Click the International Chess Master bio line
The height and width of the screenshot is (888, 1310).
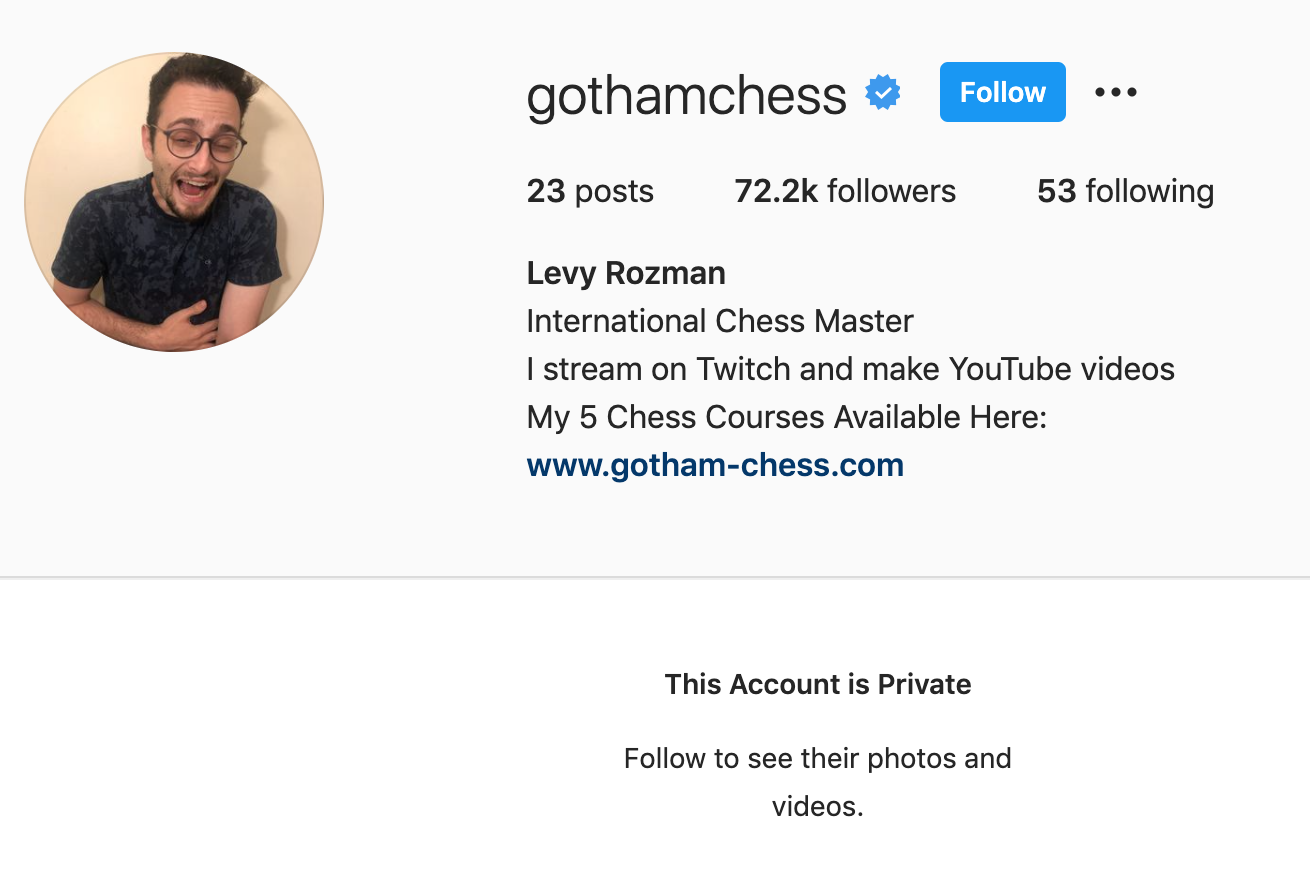719,321
